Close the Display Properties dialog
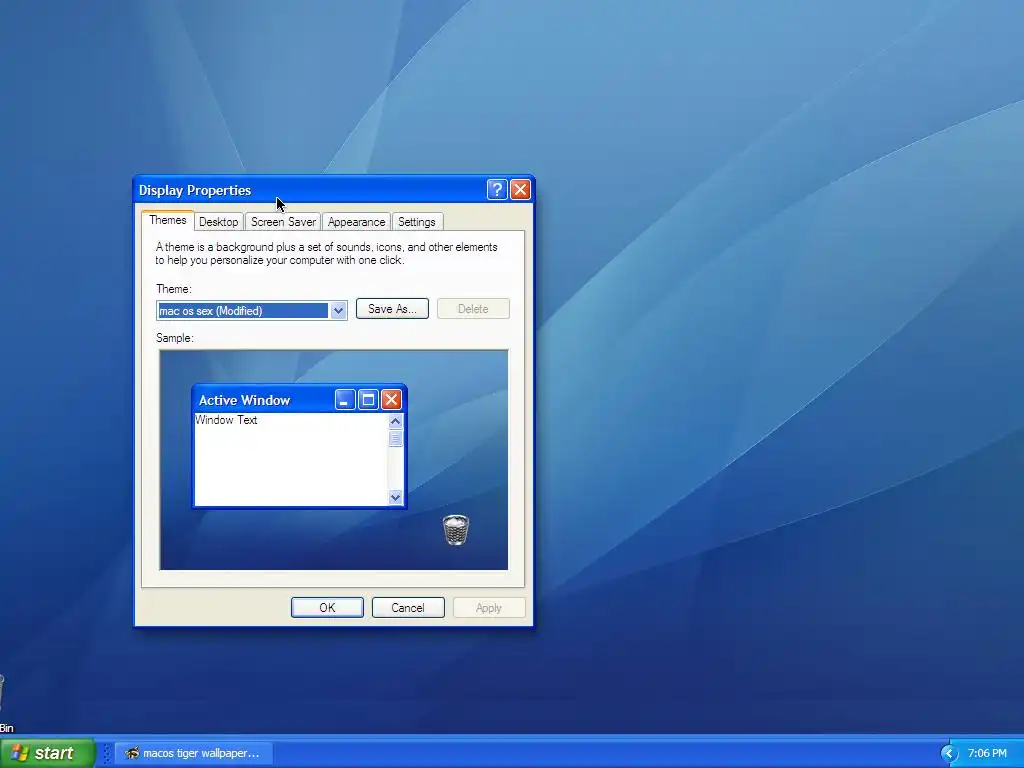The image size is (1024, 768). [520, 189]
